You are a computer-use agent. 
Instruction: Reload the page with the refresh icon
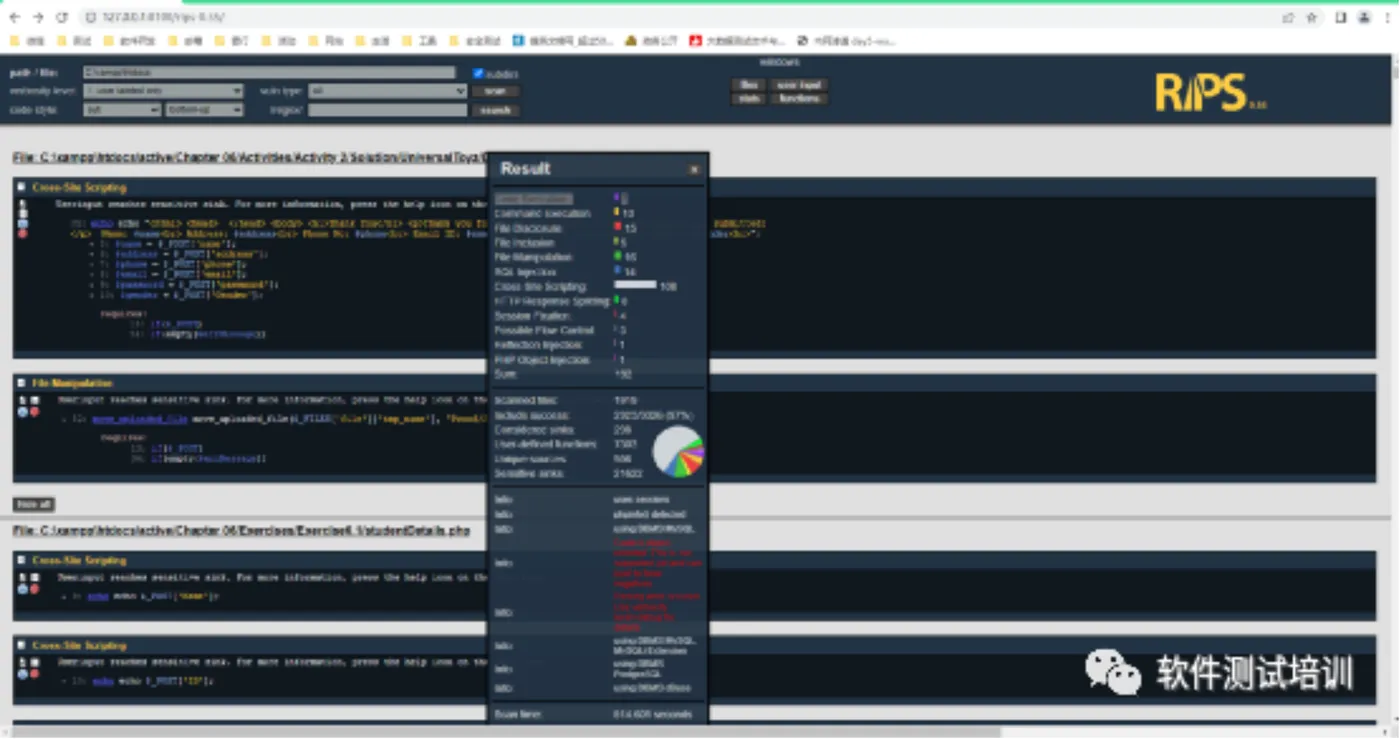(x=62, y=17)
